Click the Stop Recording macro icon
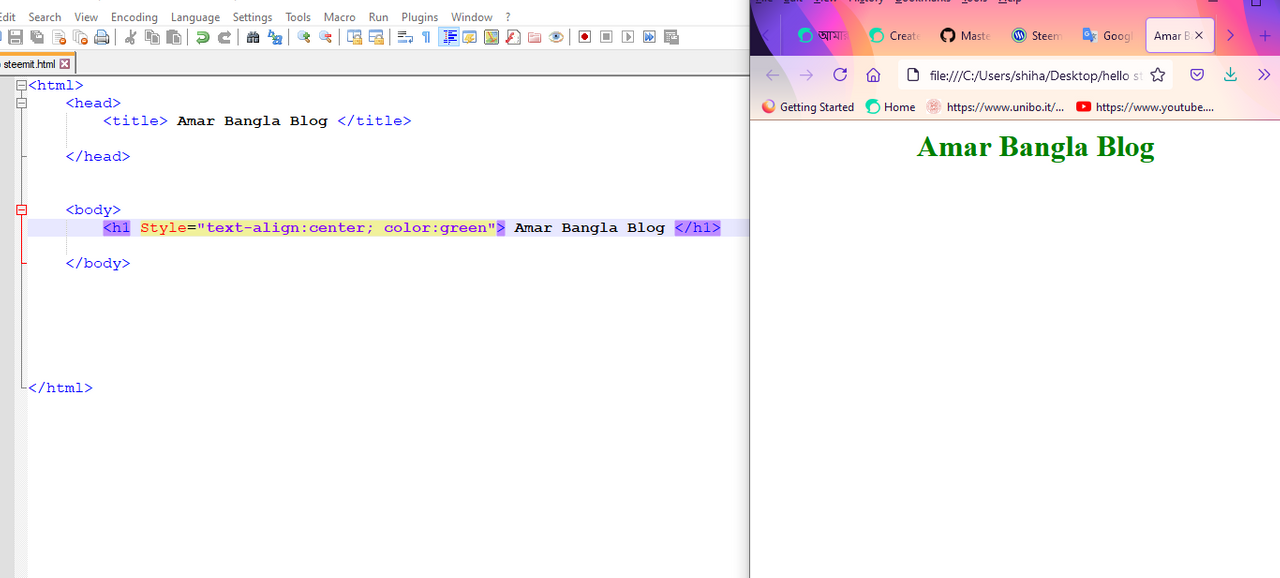The image size is (1280, 578). [x=606, y=37]
